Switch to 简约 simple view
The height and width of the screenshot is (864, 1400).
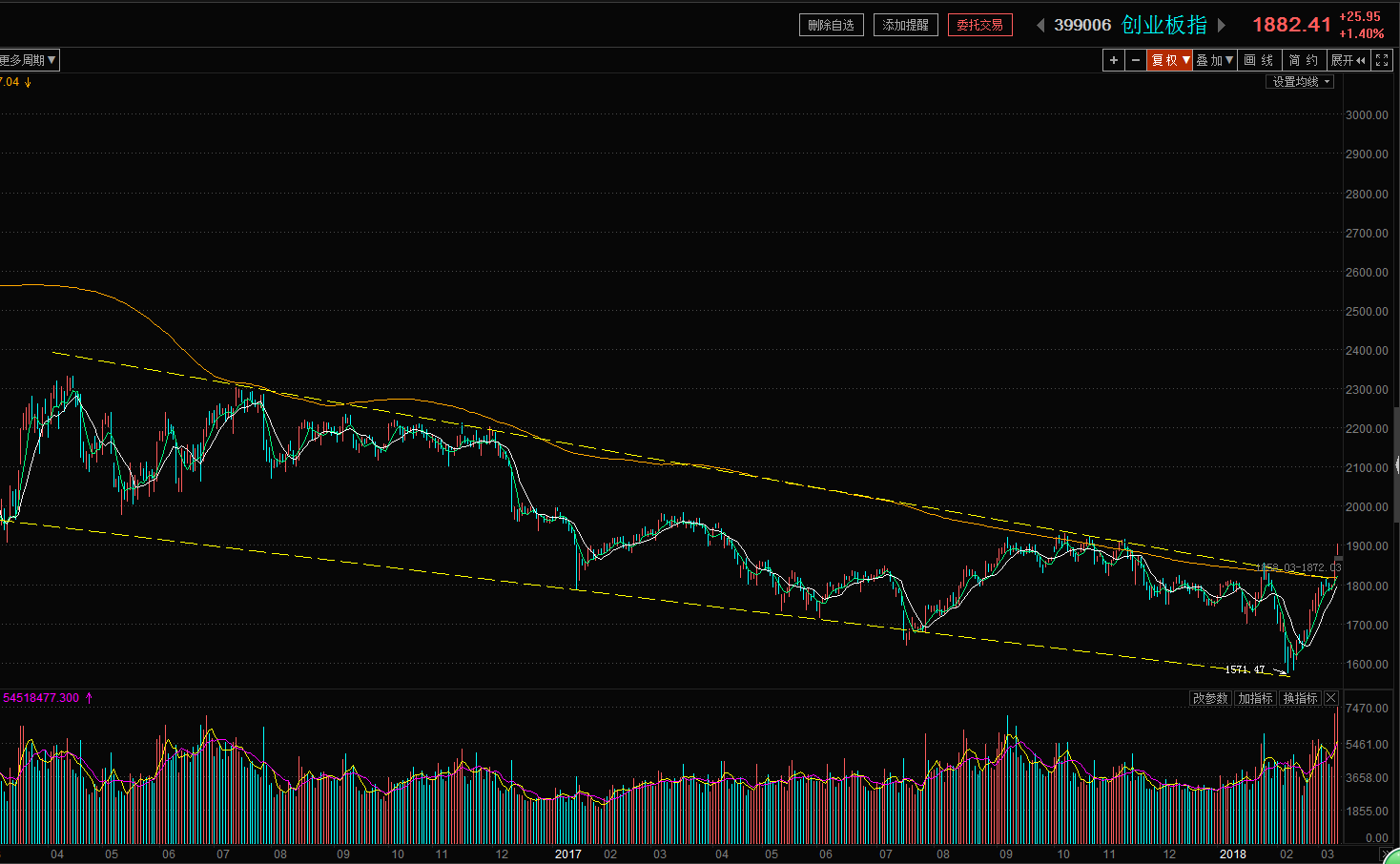click(x=1305, y=60)
